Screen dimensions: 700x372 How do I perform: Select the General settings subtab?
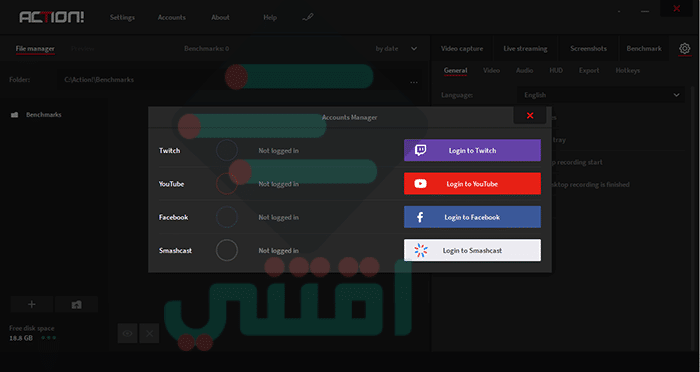pos(455,71)
